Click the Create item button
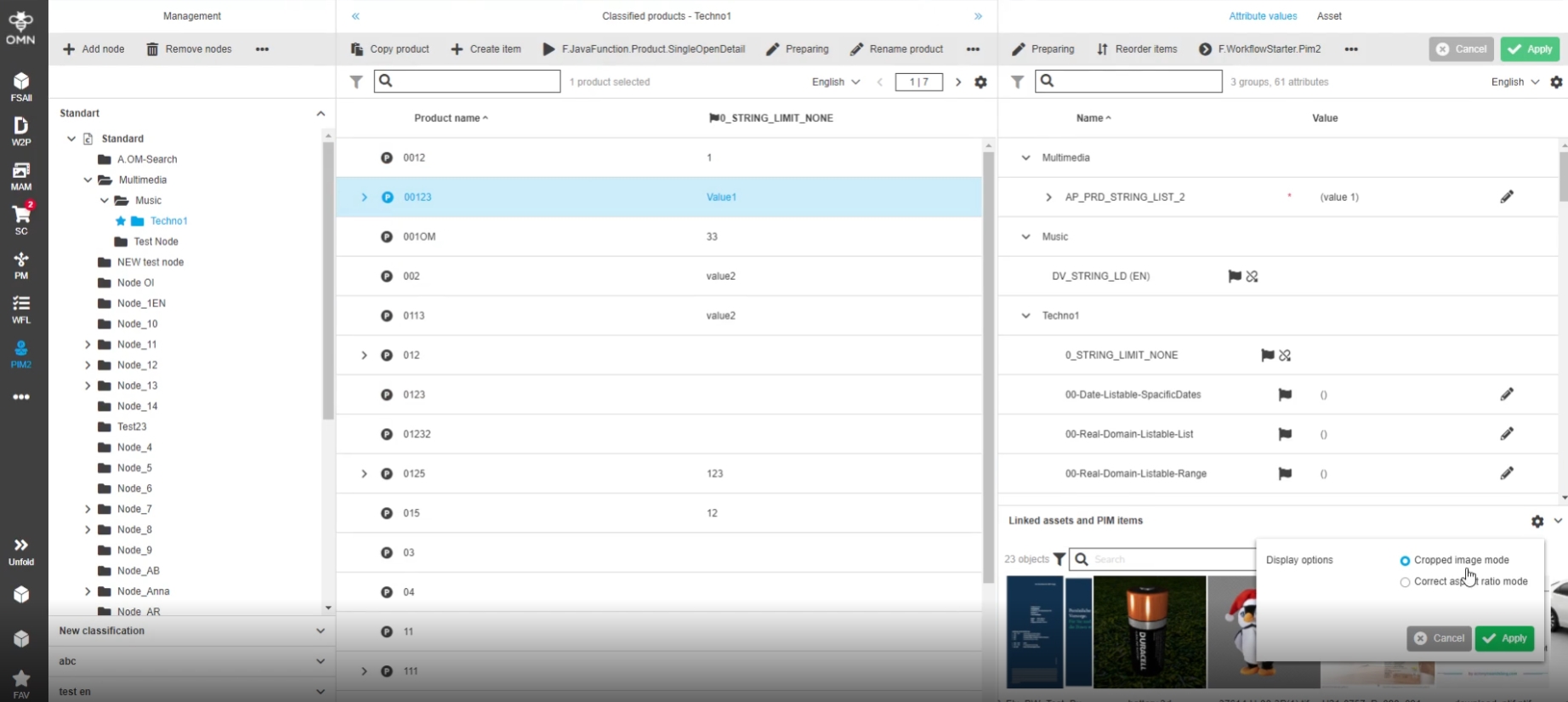 486,49
